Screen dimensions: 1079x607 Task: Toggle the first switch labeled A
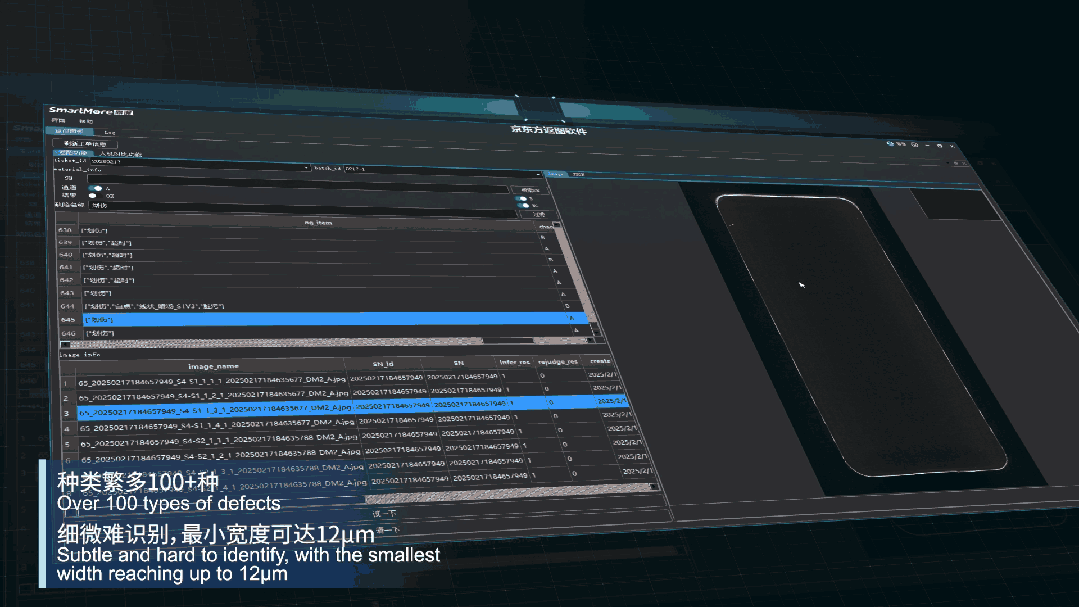[x=96, y=187]
